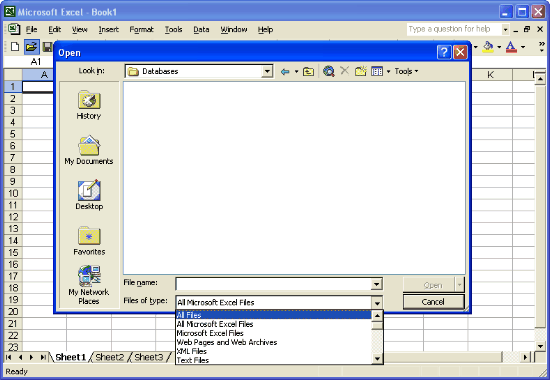Open the View menu
This screenshot has height=380, width=550.
pyautogui.click(x=80, y=29)
